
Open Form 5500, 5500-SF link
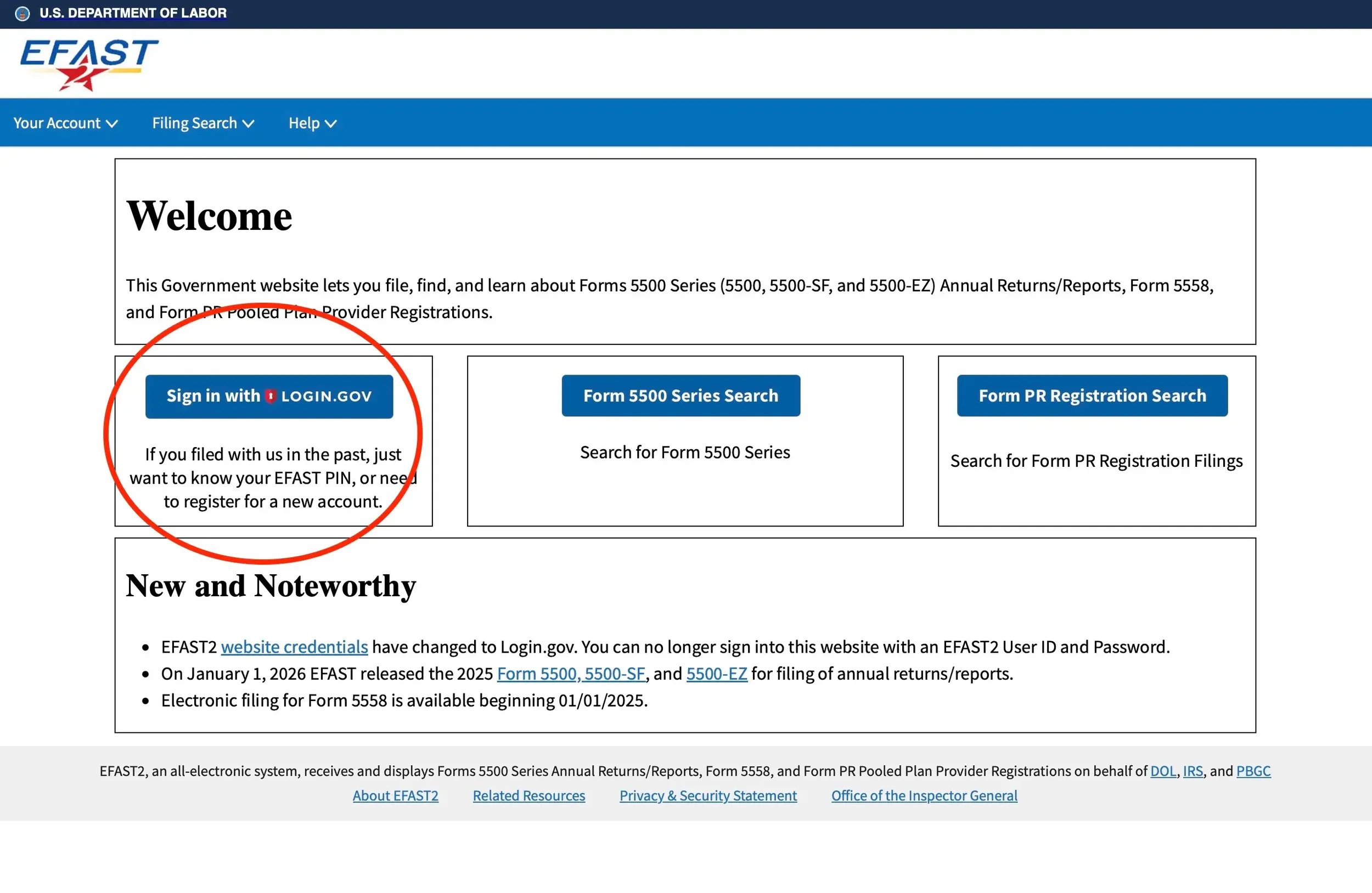(571, 674)
